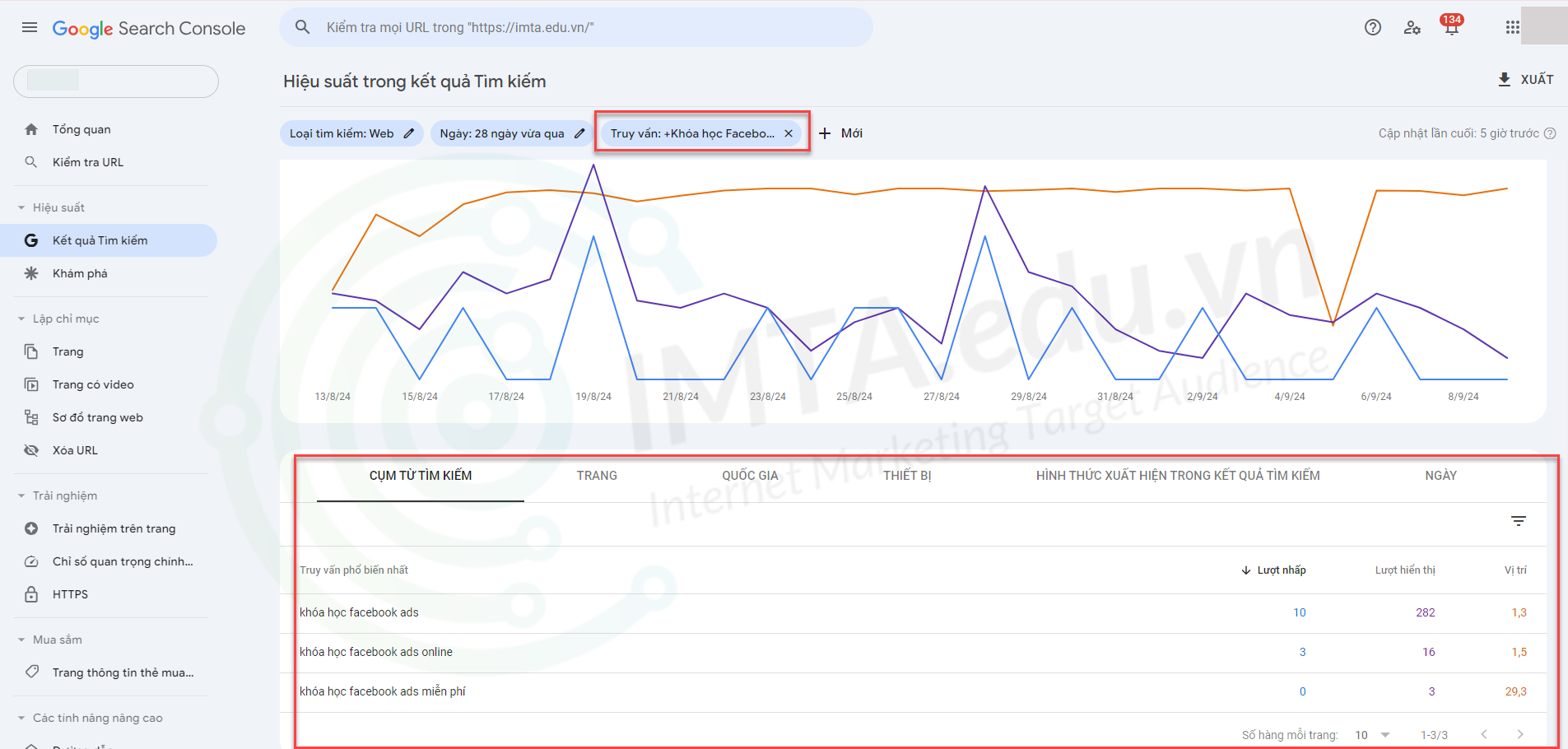Screen dimensions: 1568x749
Task: Open the Google apps grid
Action: click(1513, 27)
